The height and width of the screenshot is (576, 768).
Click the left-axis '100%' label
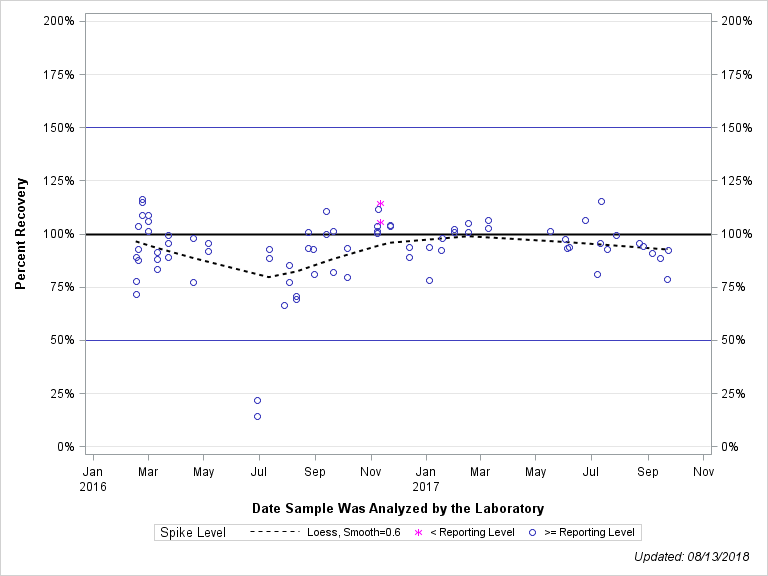[x=59, y=234]
